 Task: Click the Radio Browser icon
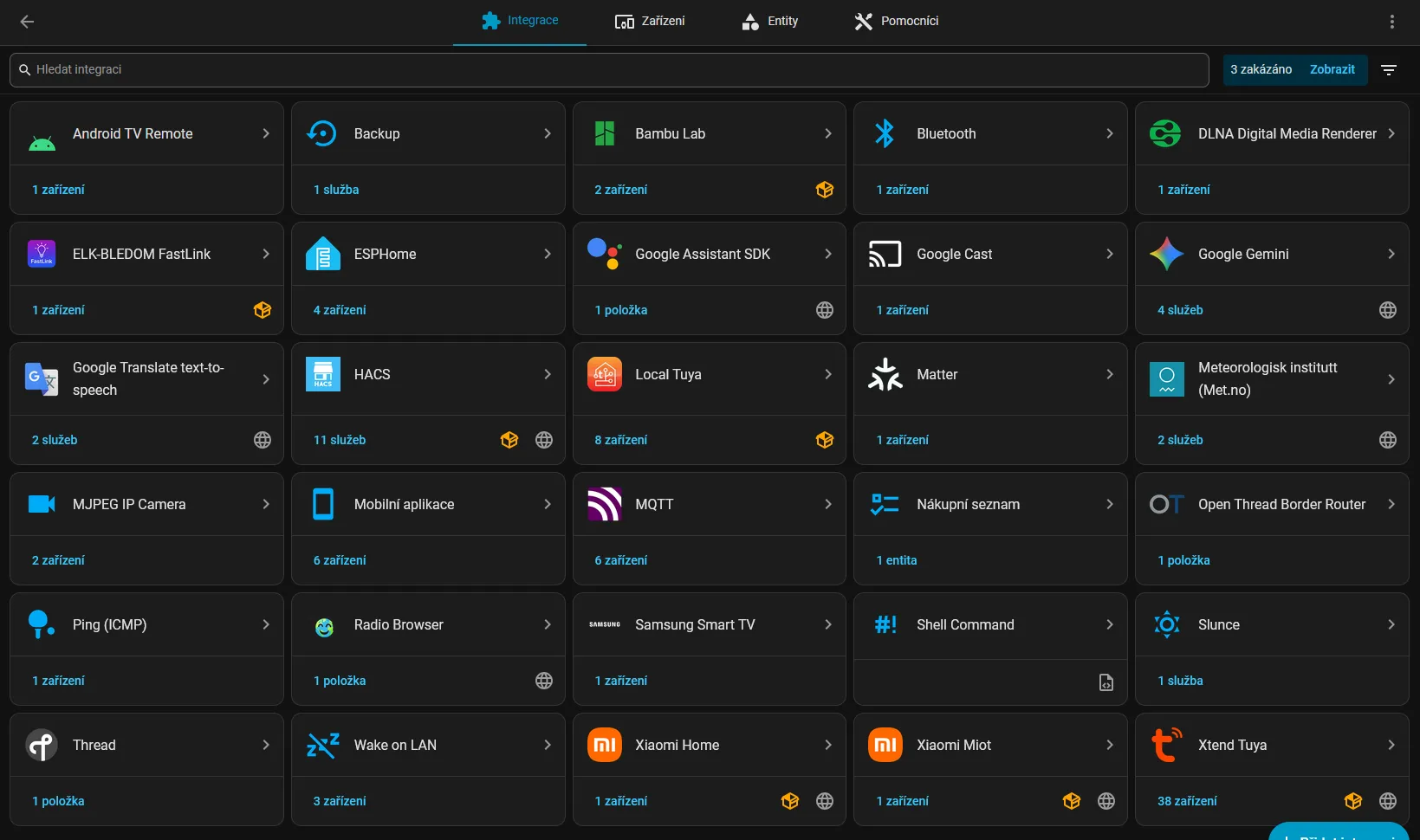[324, 627]
